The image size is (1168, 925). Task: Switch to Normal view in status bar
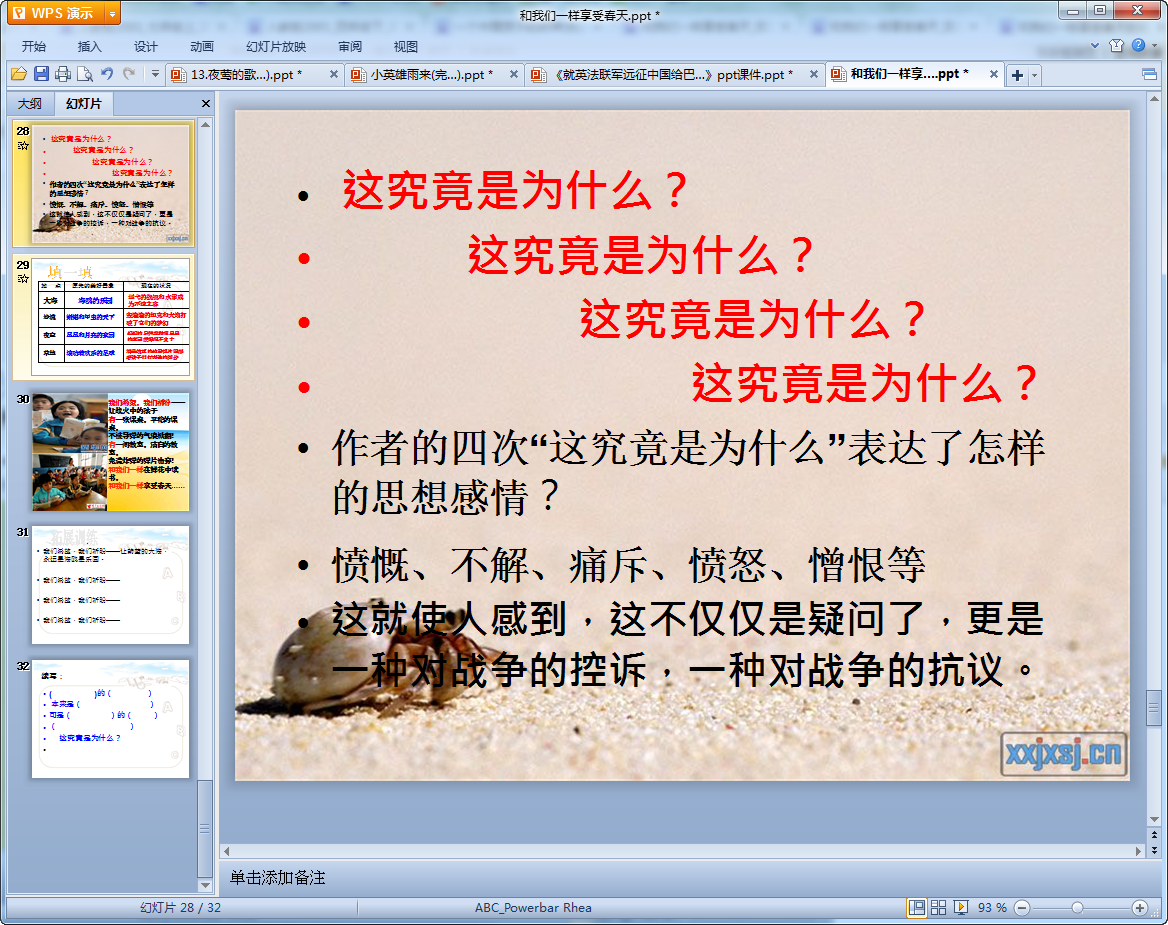[x=916, y=907]
